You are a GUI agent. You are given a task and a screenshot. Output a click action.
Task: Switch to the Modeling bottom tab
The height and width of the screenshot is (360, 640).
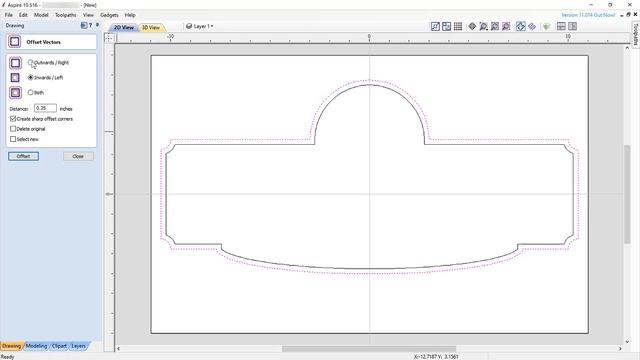click(x=37, y=346)
